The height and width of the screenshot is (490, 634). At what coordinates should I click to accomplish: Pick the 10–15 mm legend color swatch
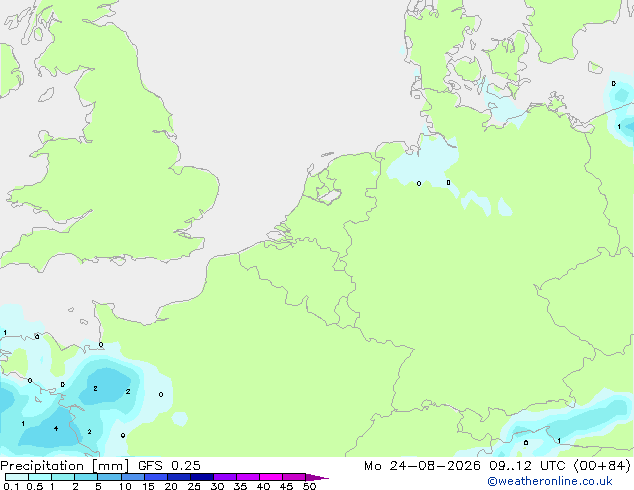pyautogui.click(x=132, y=477)
